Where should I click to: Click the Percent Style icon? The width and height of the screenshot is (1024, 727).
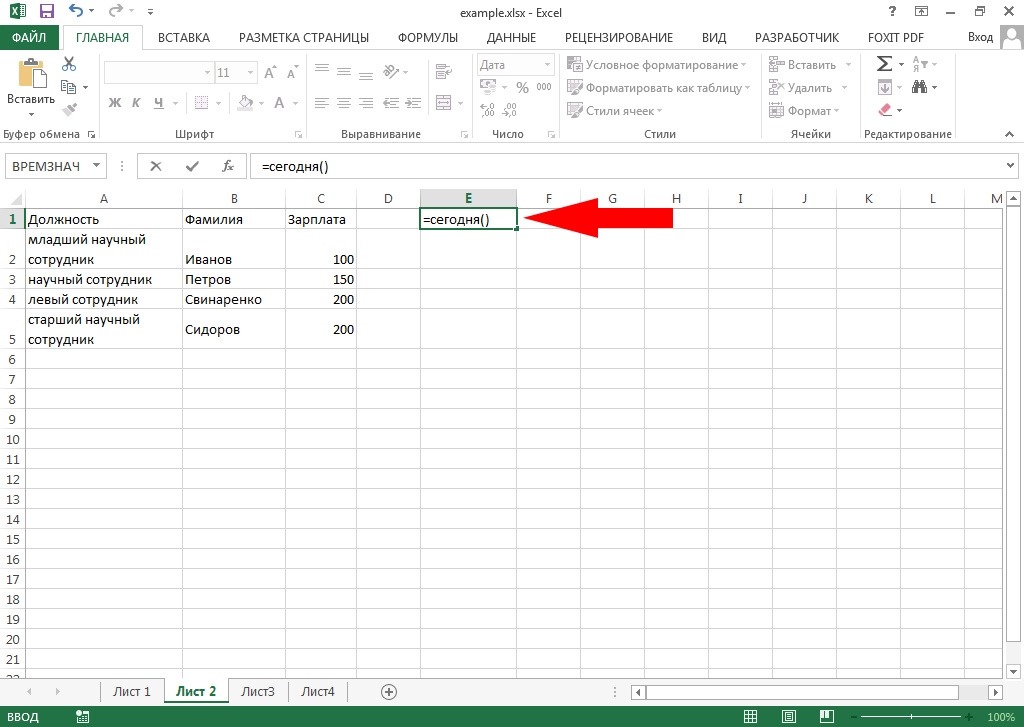point(522,87)
